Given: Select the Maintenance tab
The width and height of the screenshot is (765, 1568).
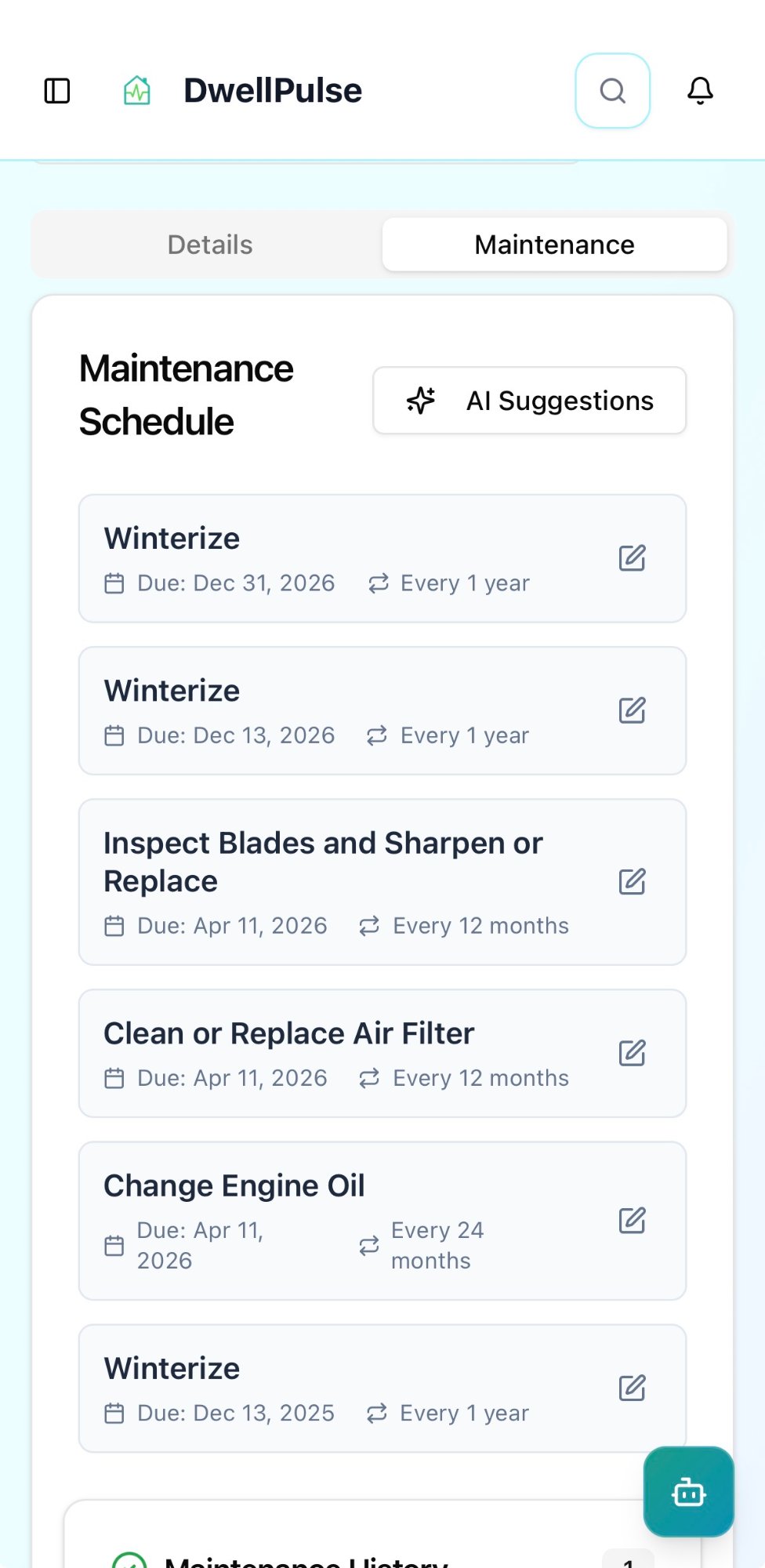Looking at the screenshot, I should (x=554, y=245).
